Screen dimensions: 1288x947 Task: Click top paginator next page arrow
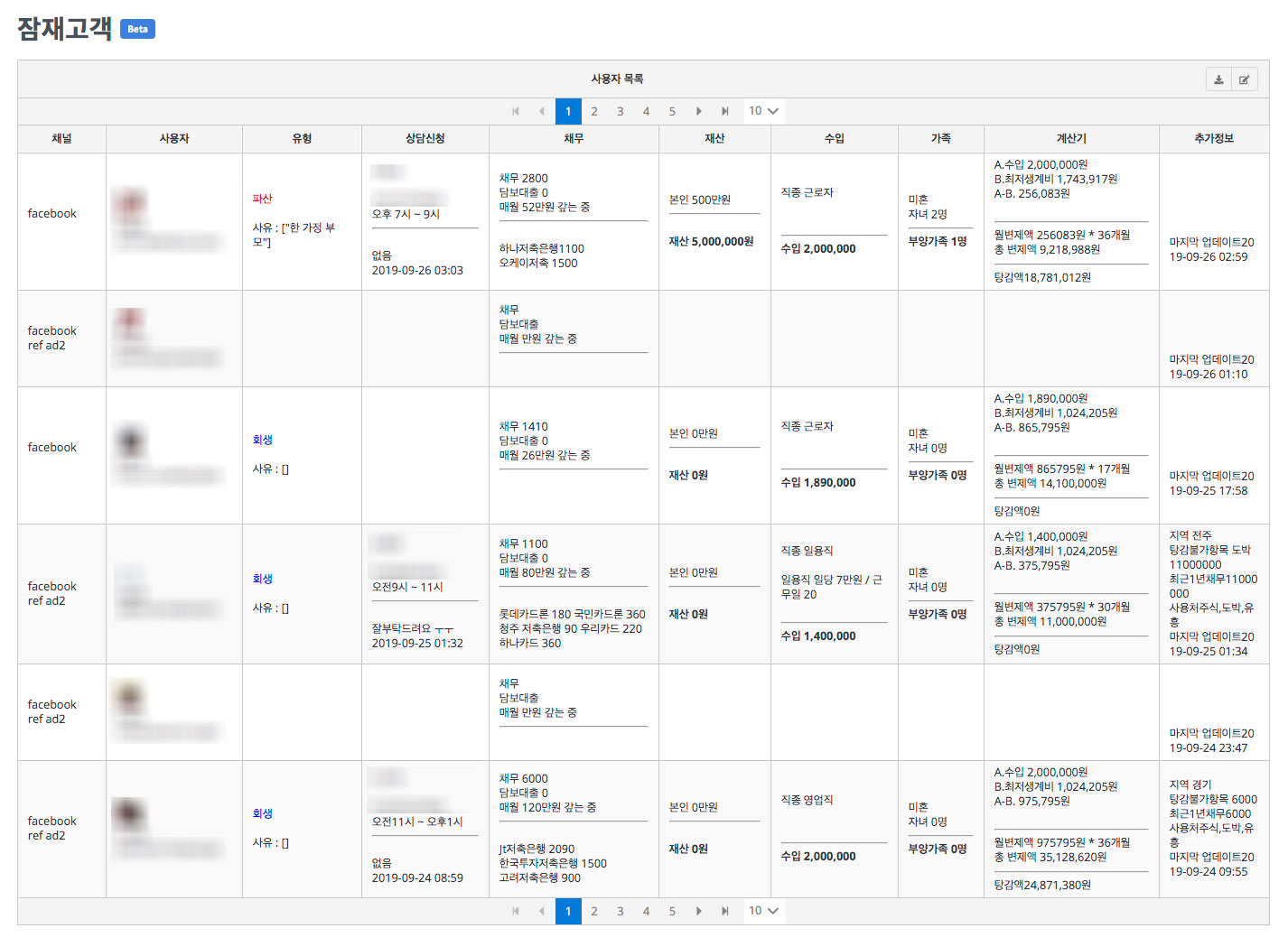click(x=698, y=111)
